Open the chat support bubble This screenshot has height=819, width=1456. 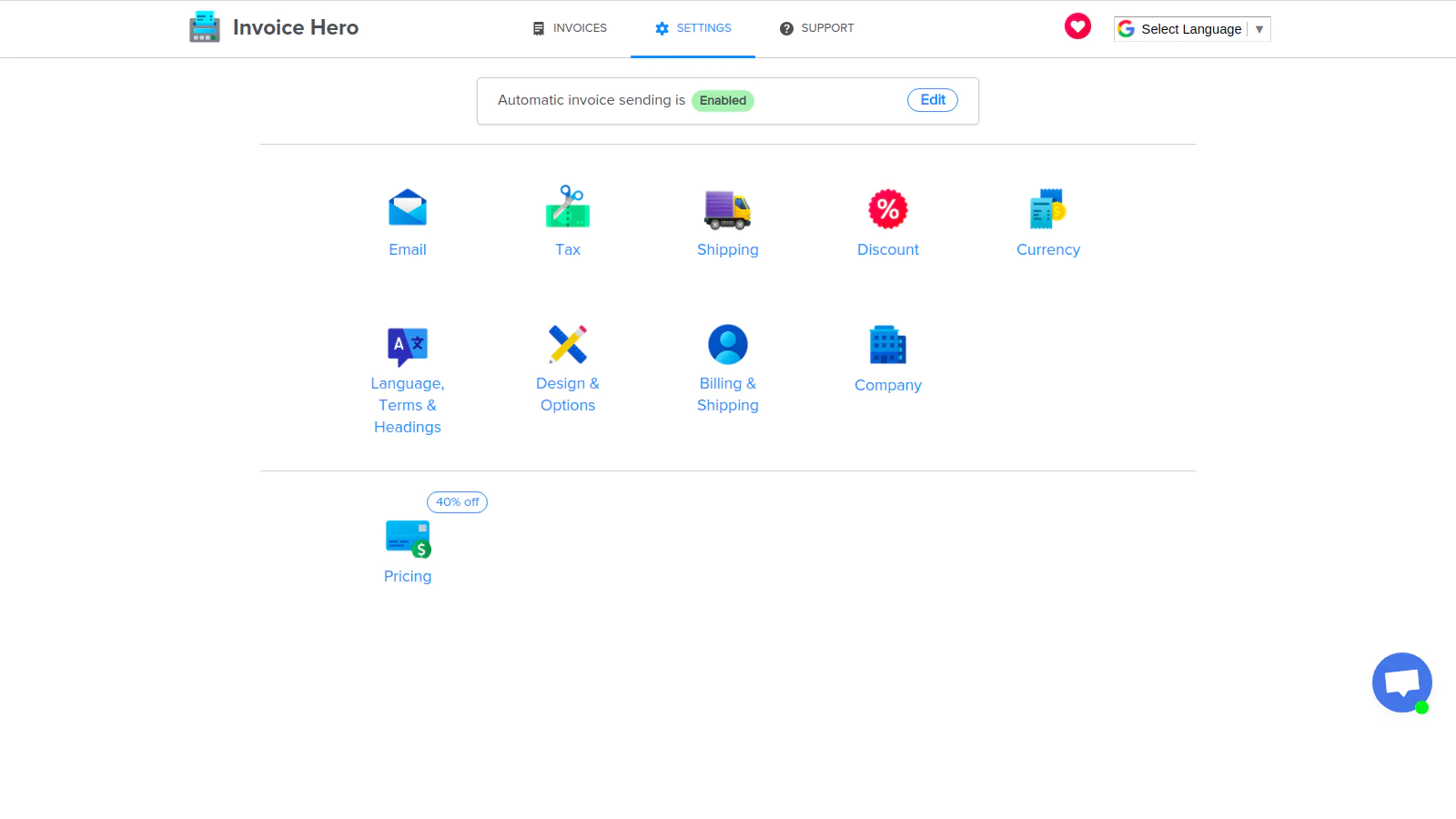1401,682
